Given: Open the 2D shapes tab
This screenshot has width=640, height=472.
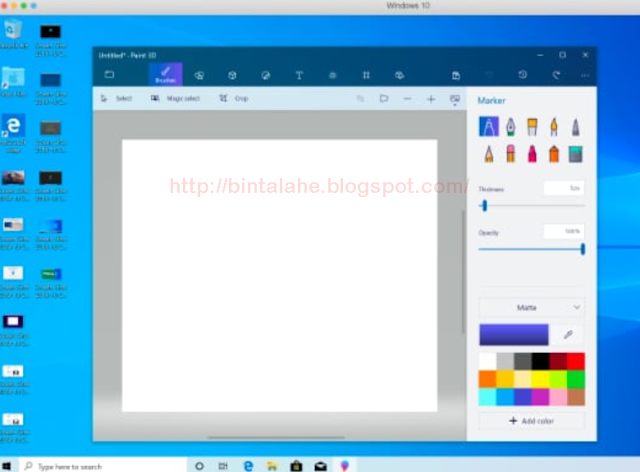Looking at the screenshot, I should tap(199, 75).
